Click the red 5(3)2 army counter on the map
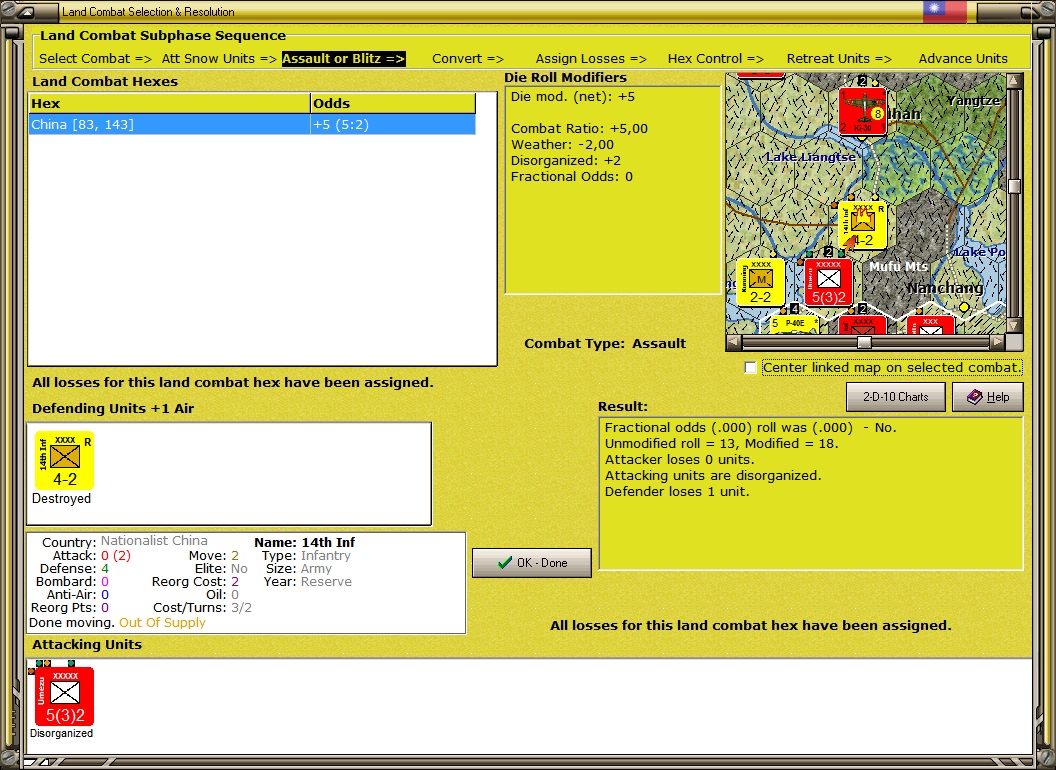The width and height of the screenshot is (1056, 770). pos(828,282)
